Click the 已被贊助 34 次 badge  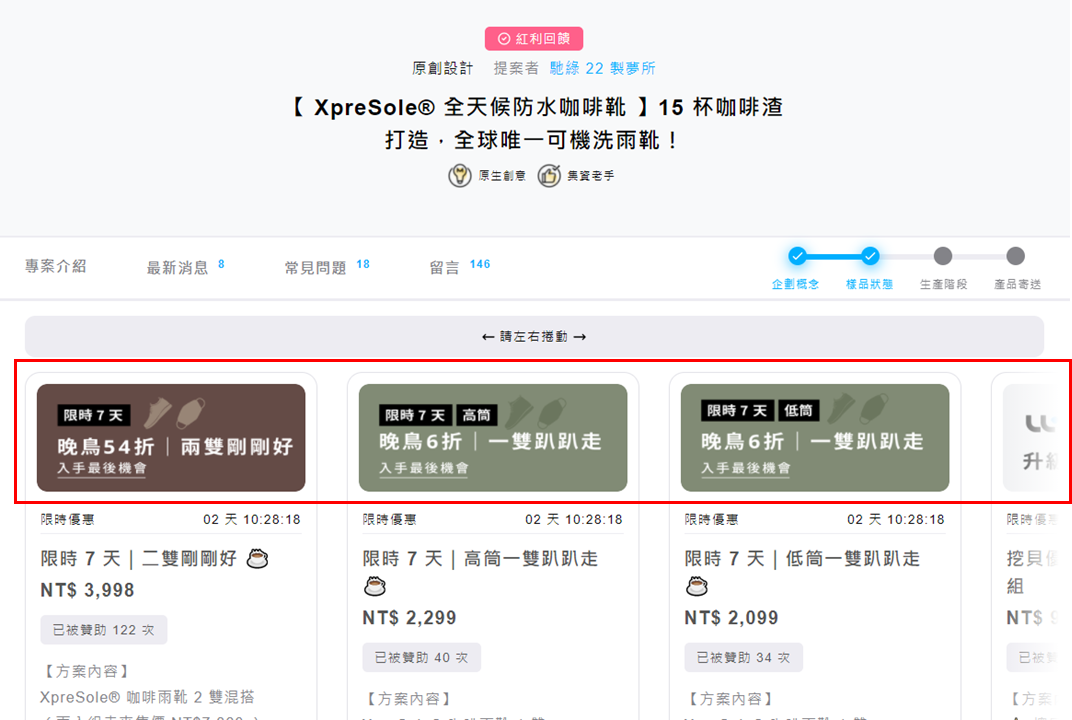click(744, 657)
